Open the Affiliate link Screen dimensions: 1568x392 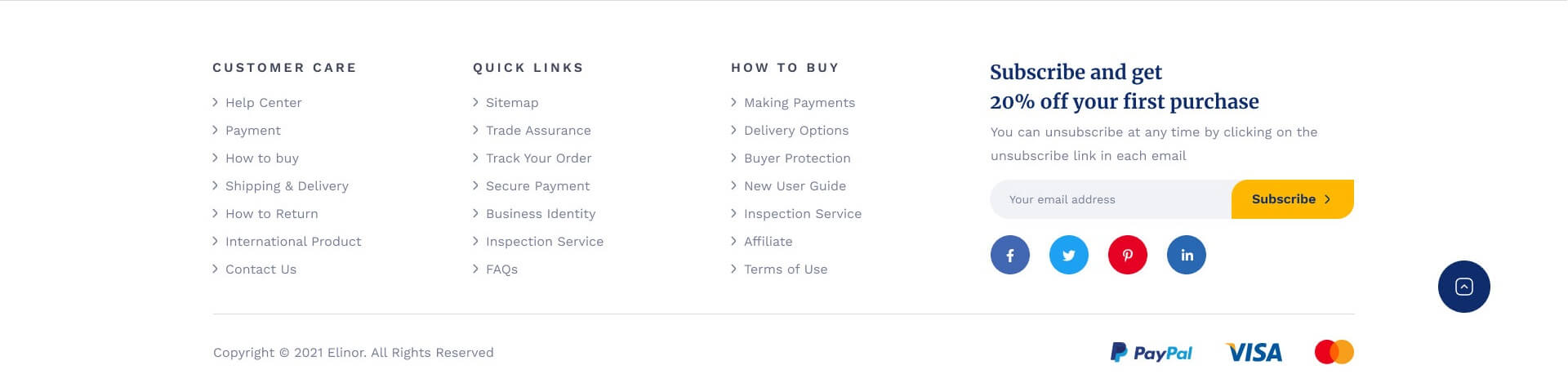click(x=768, y=242)
